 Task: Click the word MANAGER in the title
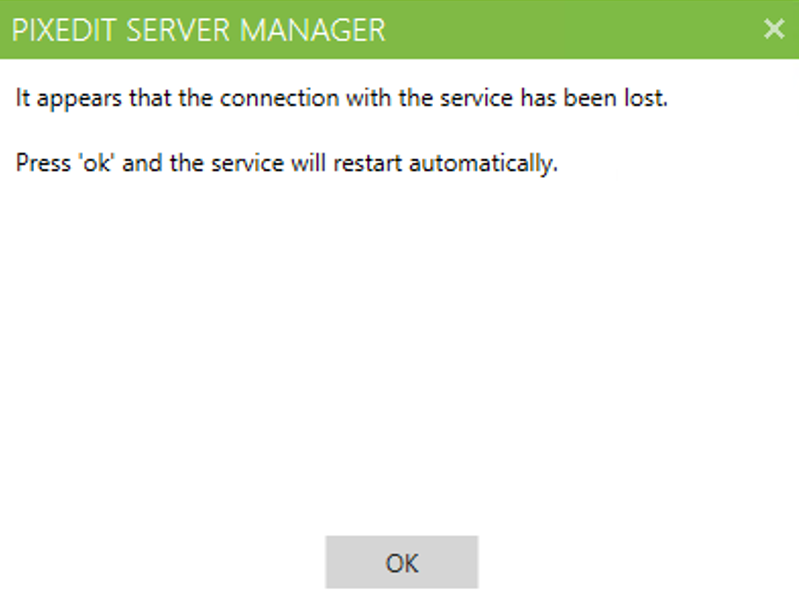click(x=312, y=30)
